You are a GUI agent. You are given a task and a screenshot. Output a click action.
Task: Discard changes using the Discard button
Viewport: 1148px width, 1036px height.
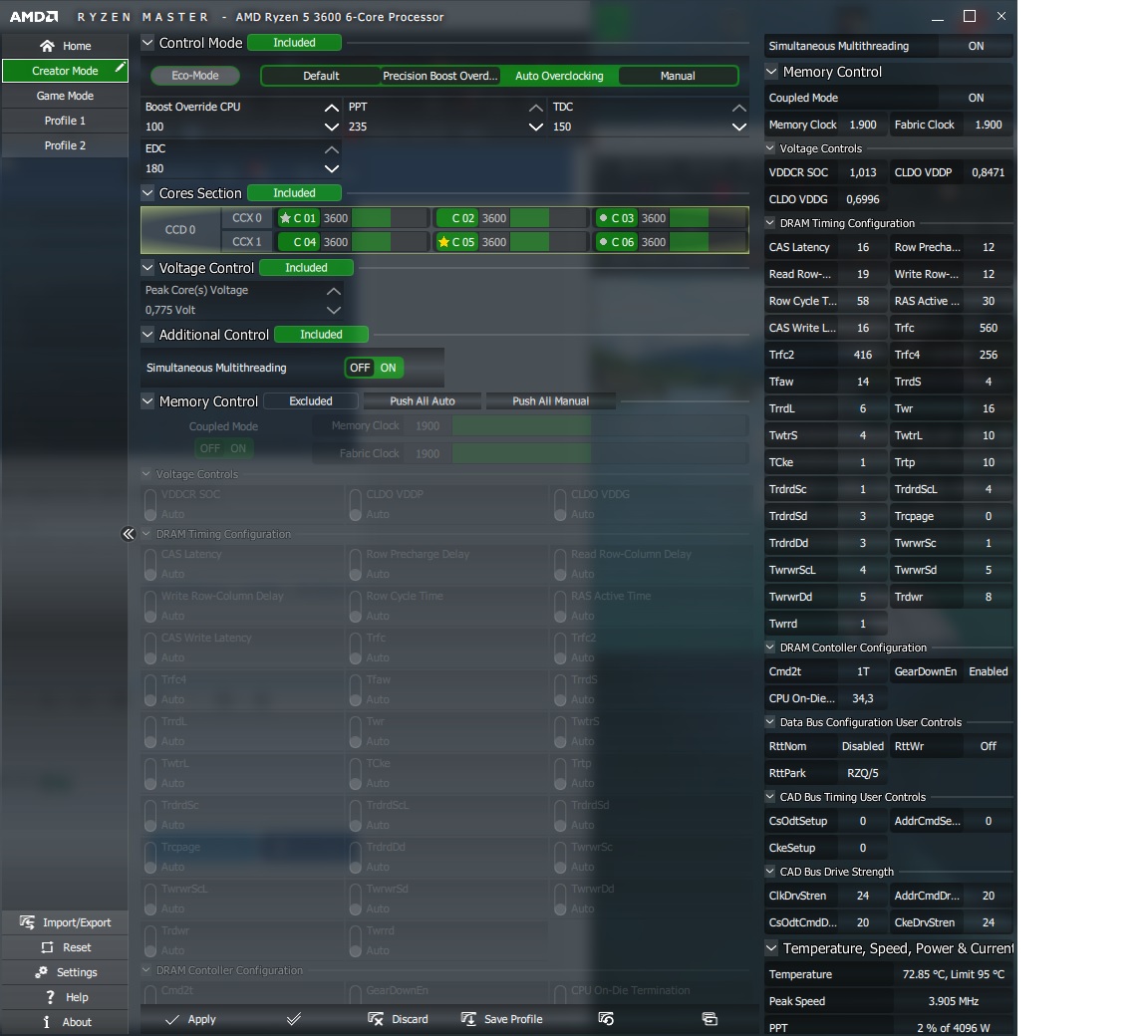tap(399, 1018)
